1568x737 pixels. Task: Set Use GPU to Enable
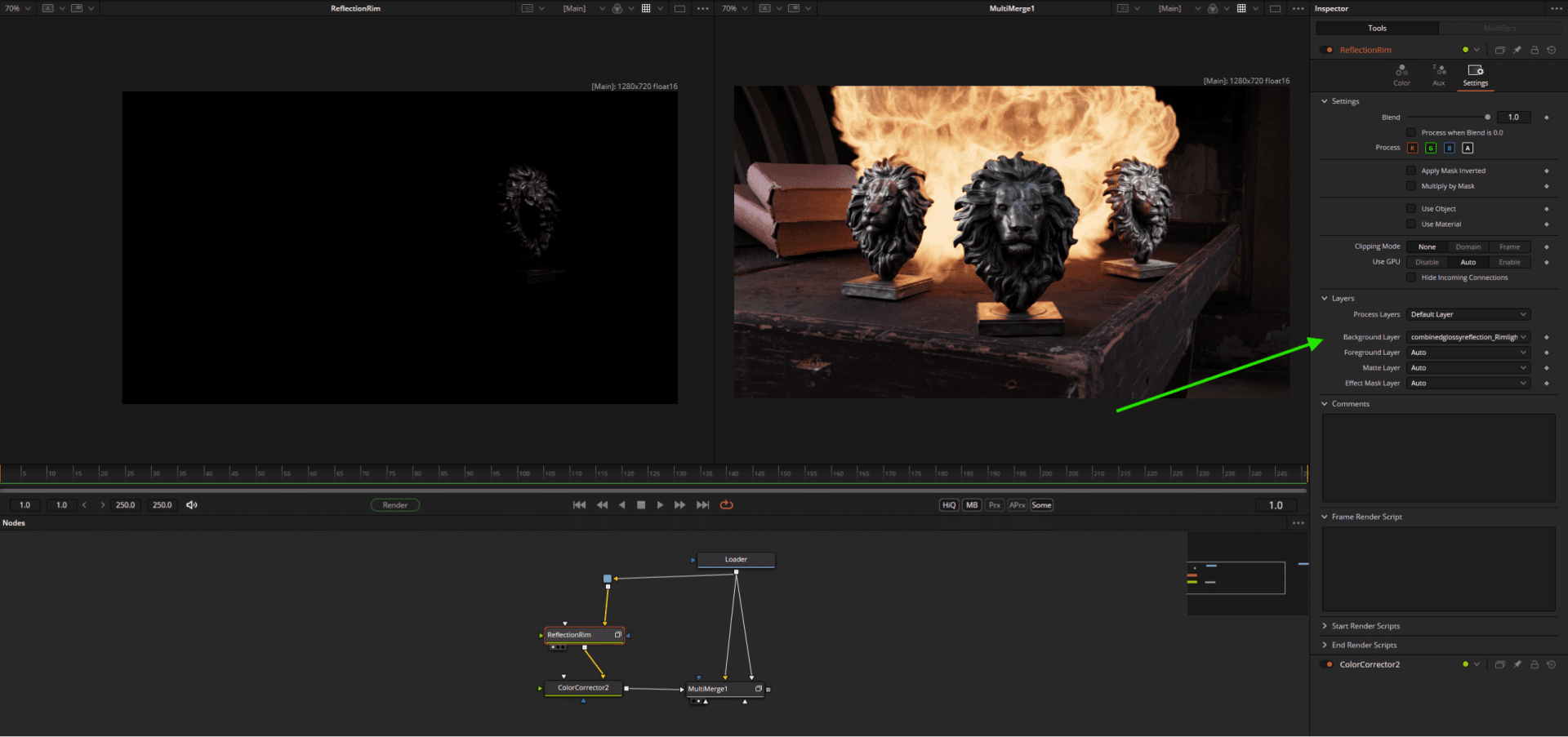[1510, 262]
